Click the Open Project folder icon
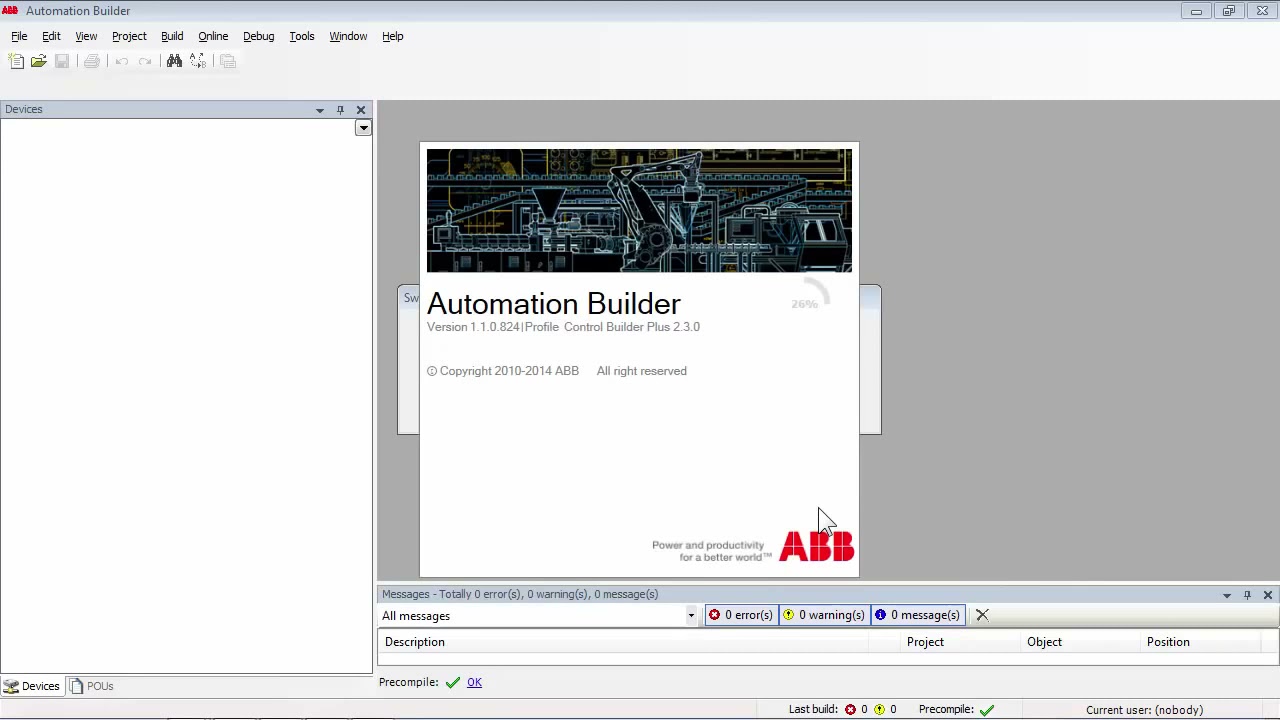 (x=39, y=61)
